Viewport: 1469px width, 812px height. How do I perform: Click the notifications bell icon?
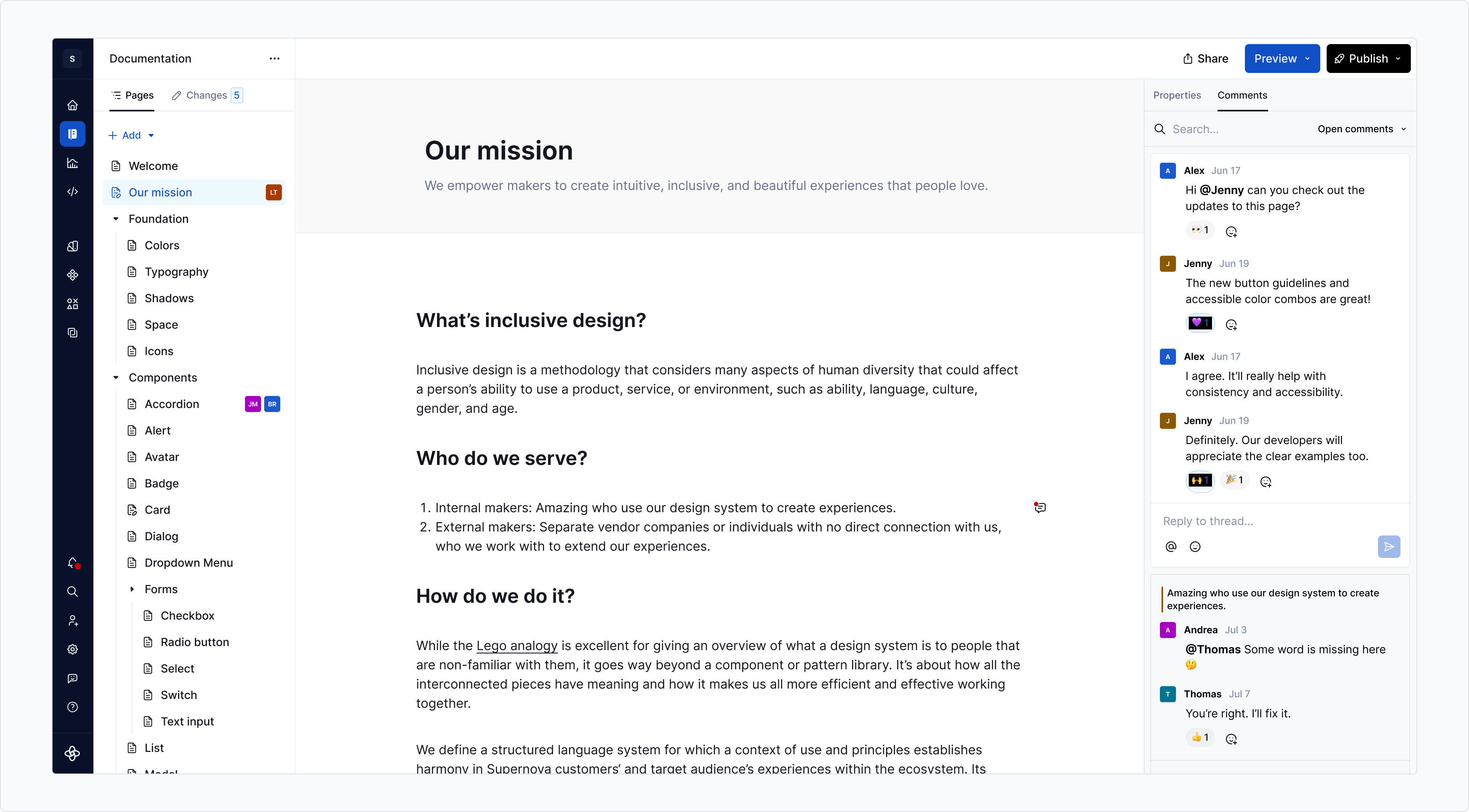[73, 563]
